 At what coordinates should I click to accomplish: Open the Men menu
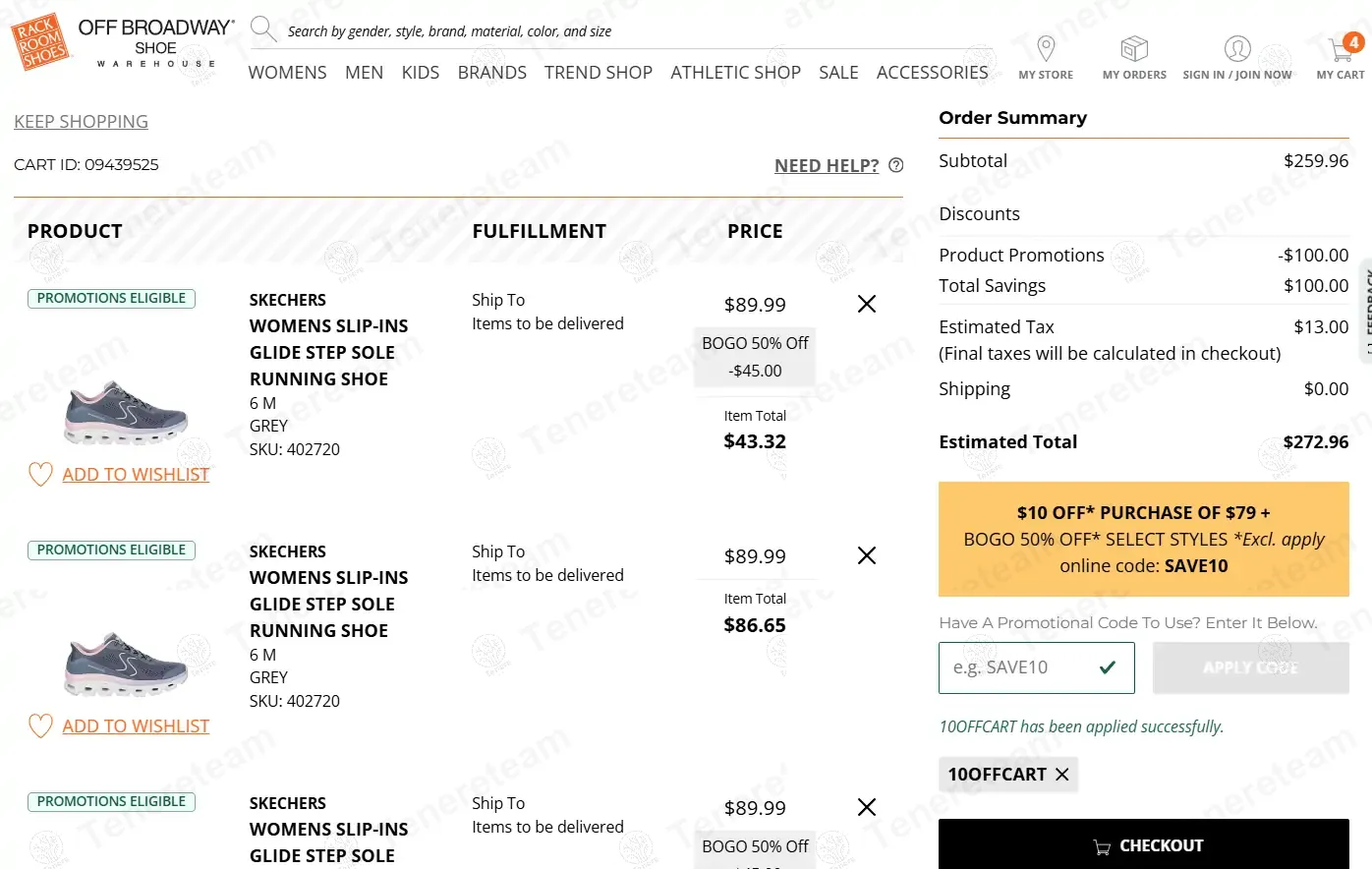(364, 73)
